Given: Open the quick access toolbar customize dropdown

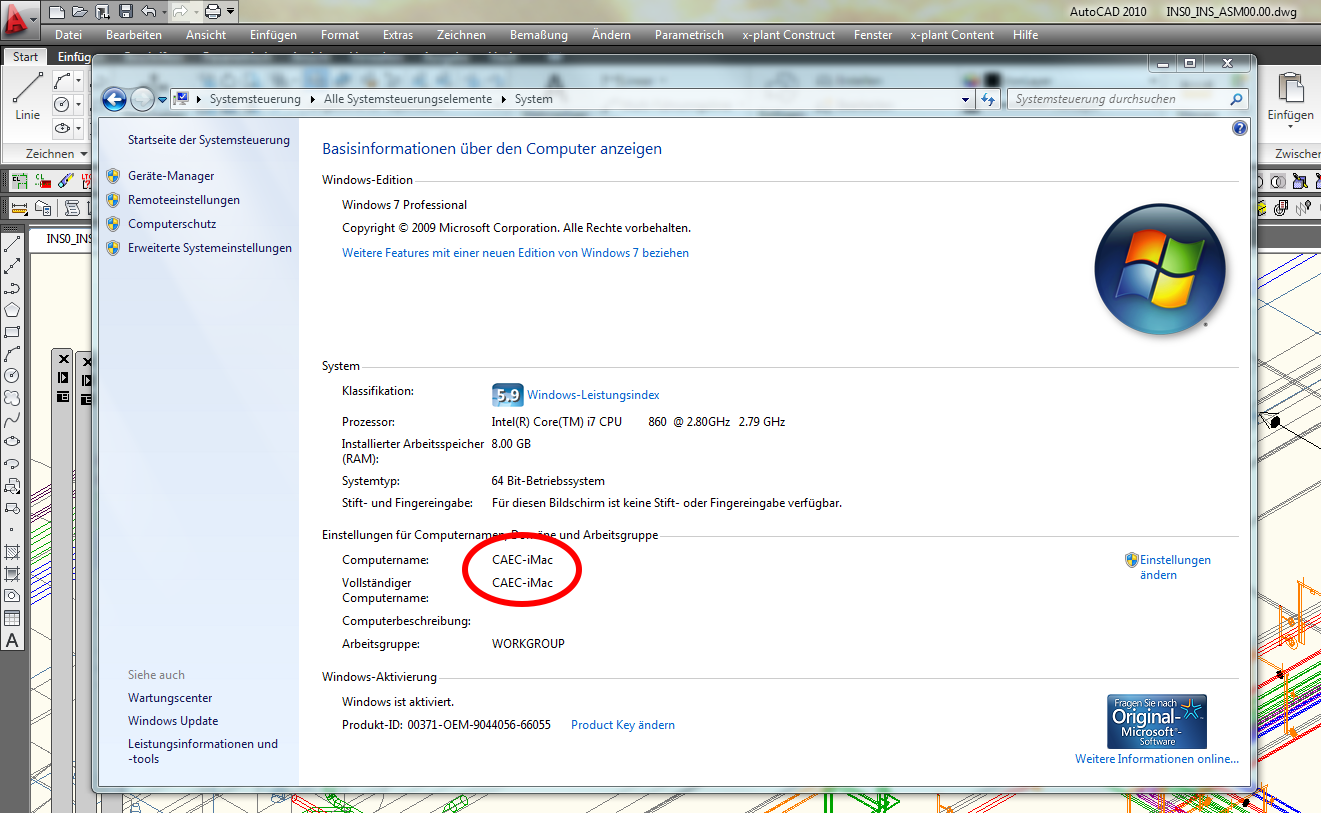Looking at the screenshot, I should pyautogui.click(x=231, y=12).
